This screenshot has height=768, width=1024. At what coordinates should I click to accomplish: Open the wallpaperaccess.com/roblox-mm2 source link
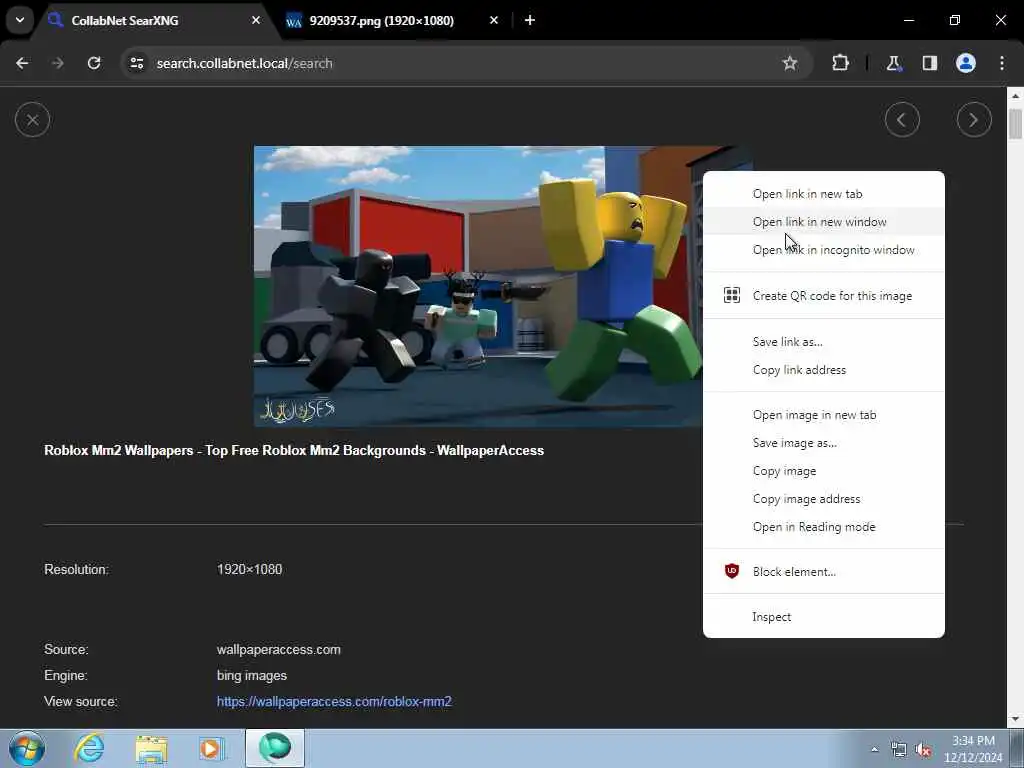tap(334, 701)
